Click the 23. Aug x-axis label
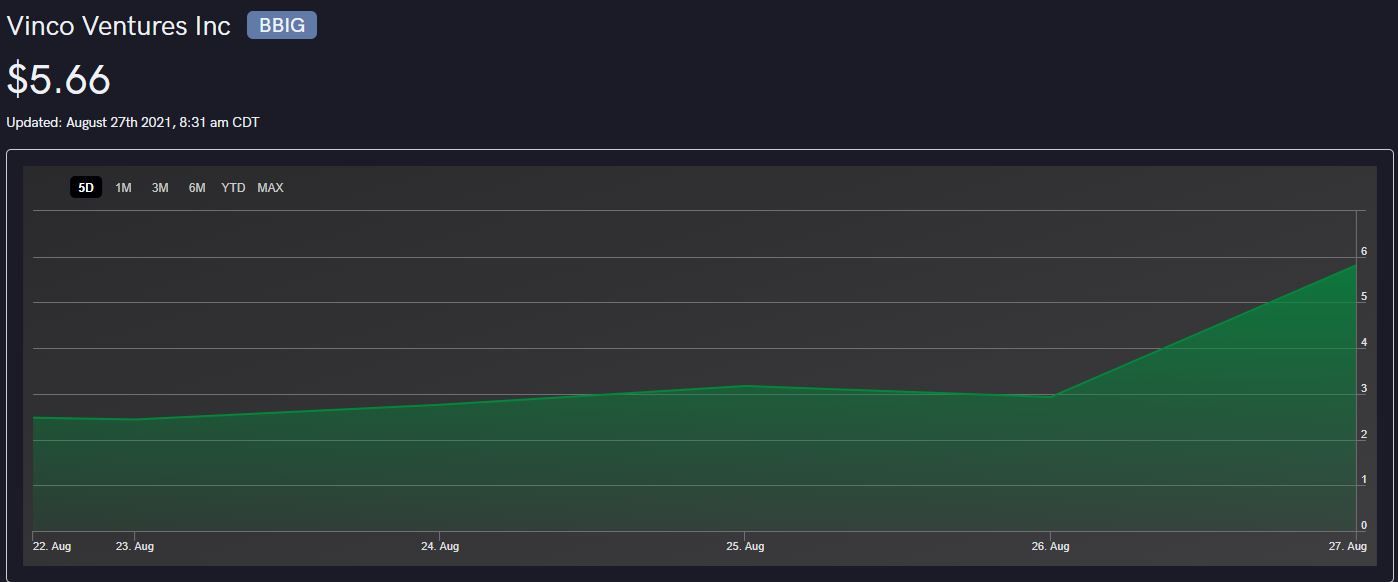This screenshot has height=582, width=1398. tap(135, 546)
